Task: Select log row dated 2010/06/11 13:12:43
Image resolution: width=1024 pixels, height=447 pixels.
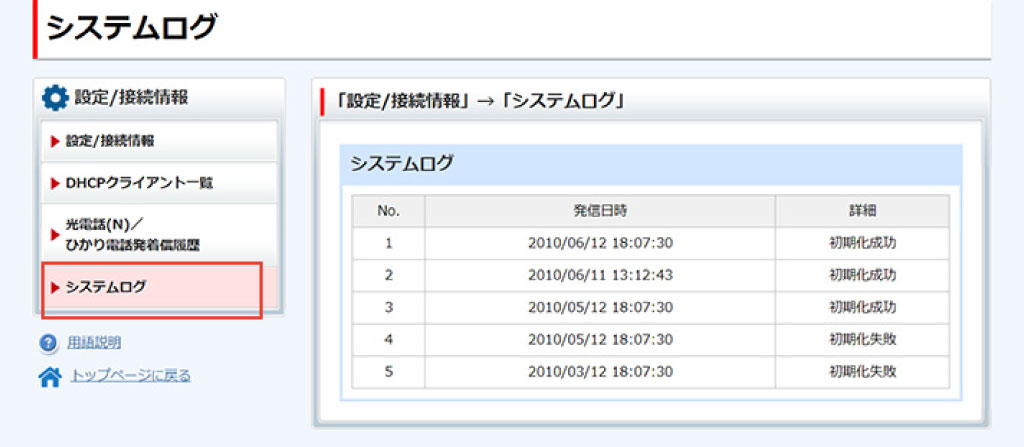Action: pos(600,275)
